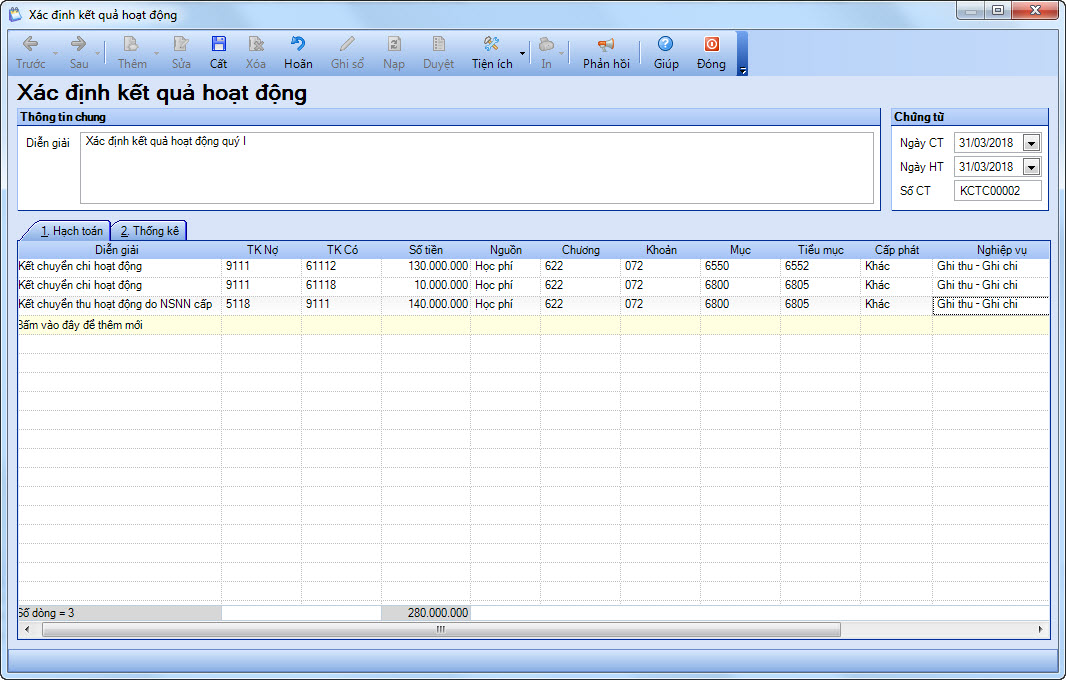Click the Tiểu mục cell 6552
This screenshot has width=1066, height=680.
tap(821, 267)
